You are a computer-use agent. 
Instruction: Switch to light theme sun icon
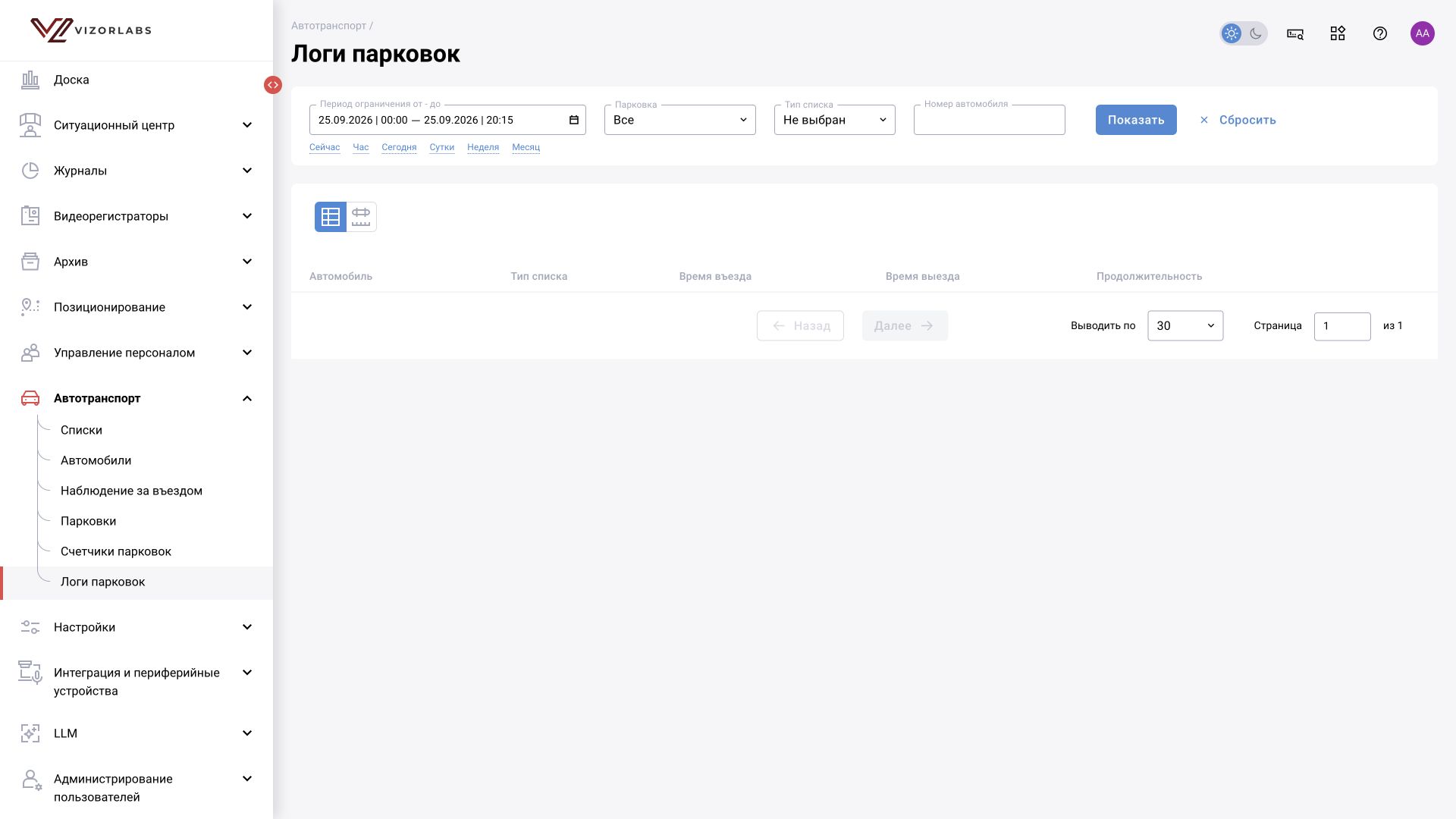pyautogui.click(x=1232, y=33)
